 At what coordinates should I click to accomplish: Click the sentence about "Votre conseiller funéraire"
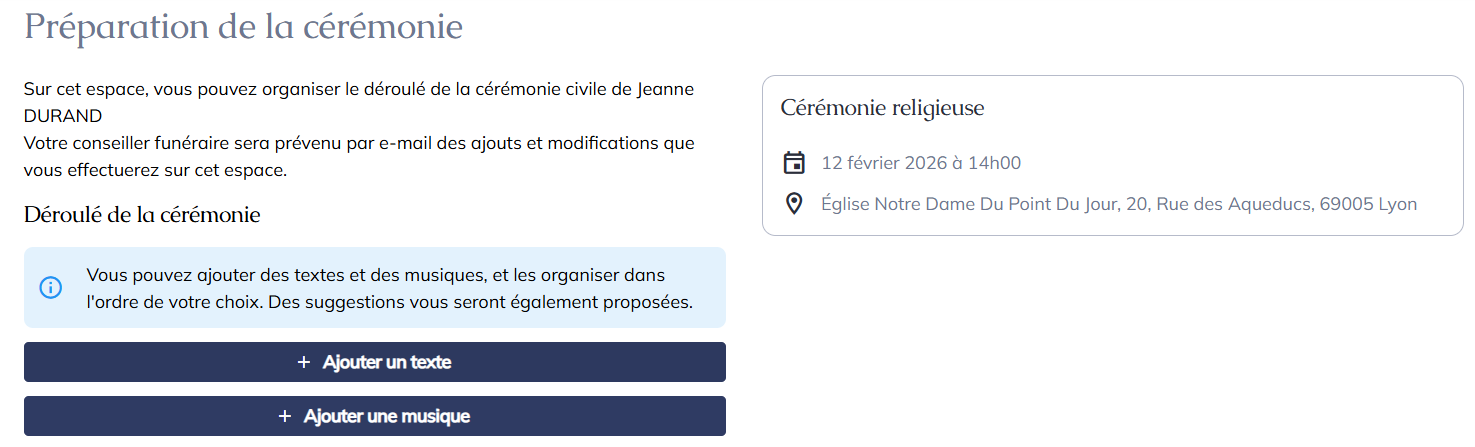[358, 143]
